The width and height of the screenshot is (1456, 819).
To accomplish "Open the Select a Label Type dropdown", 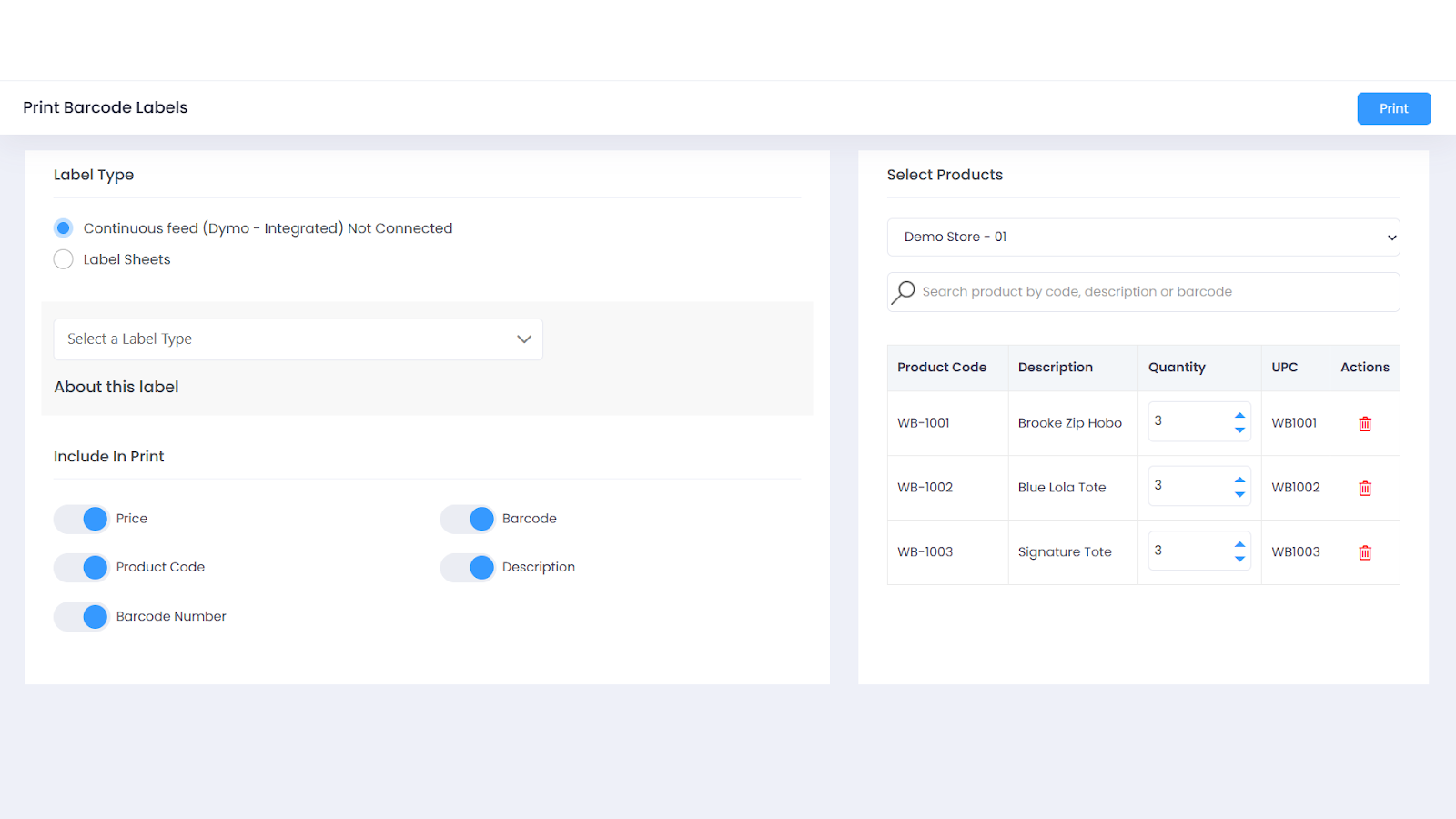I will pyautogui.click(x=298, y=339).
